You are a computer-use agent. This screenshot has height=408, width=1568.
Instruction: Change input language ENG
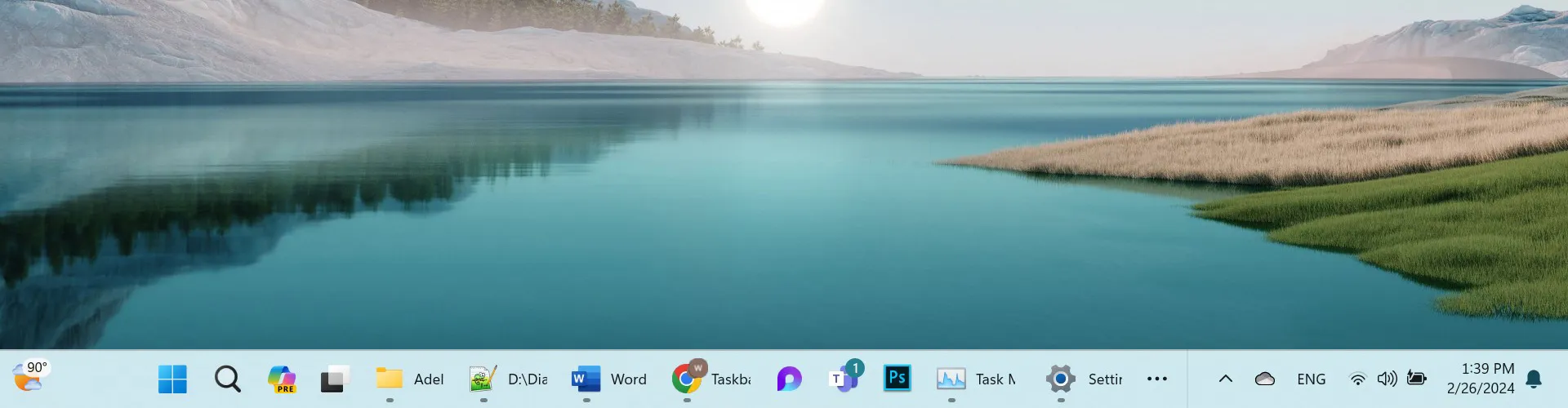tap(1311, 379)
